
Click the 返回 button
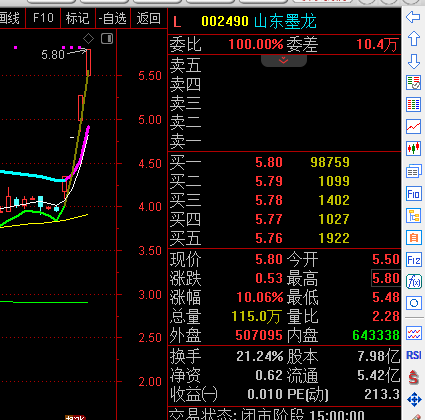tap(149, 18)
